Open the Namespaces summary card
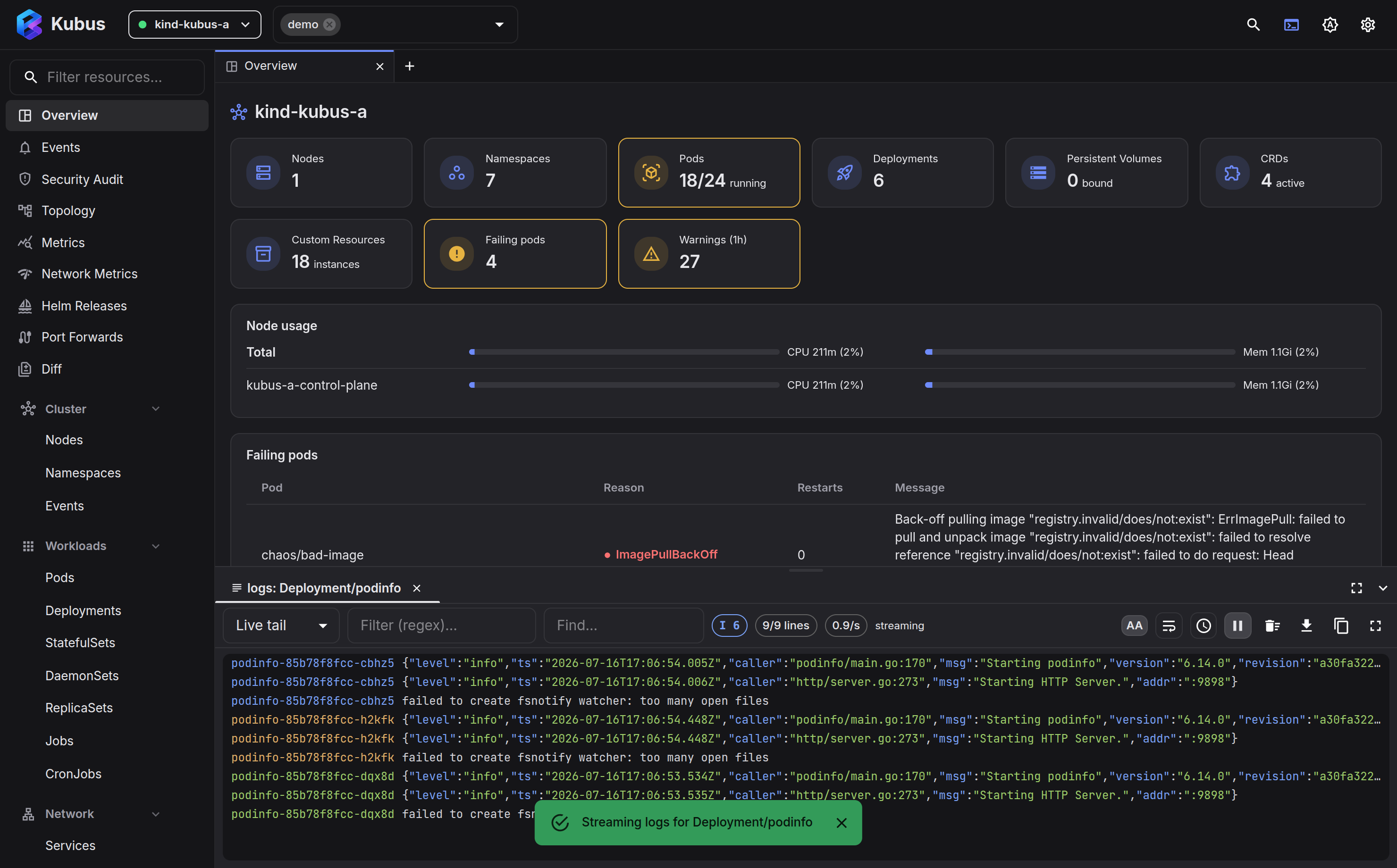This screenshot has height=868, width=1397. point(515,172)
